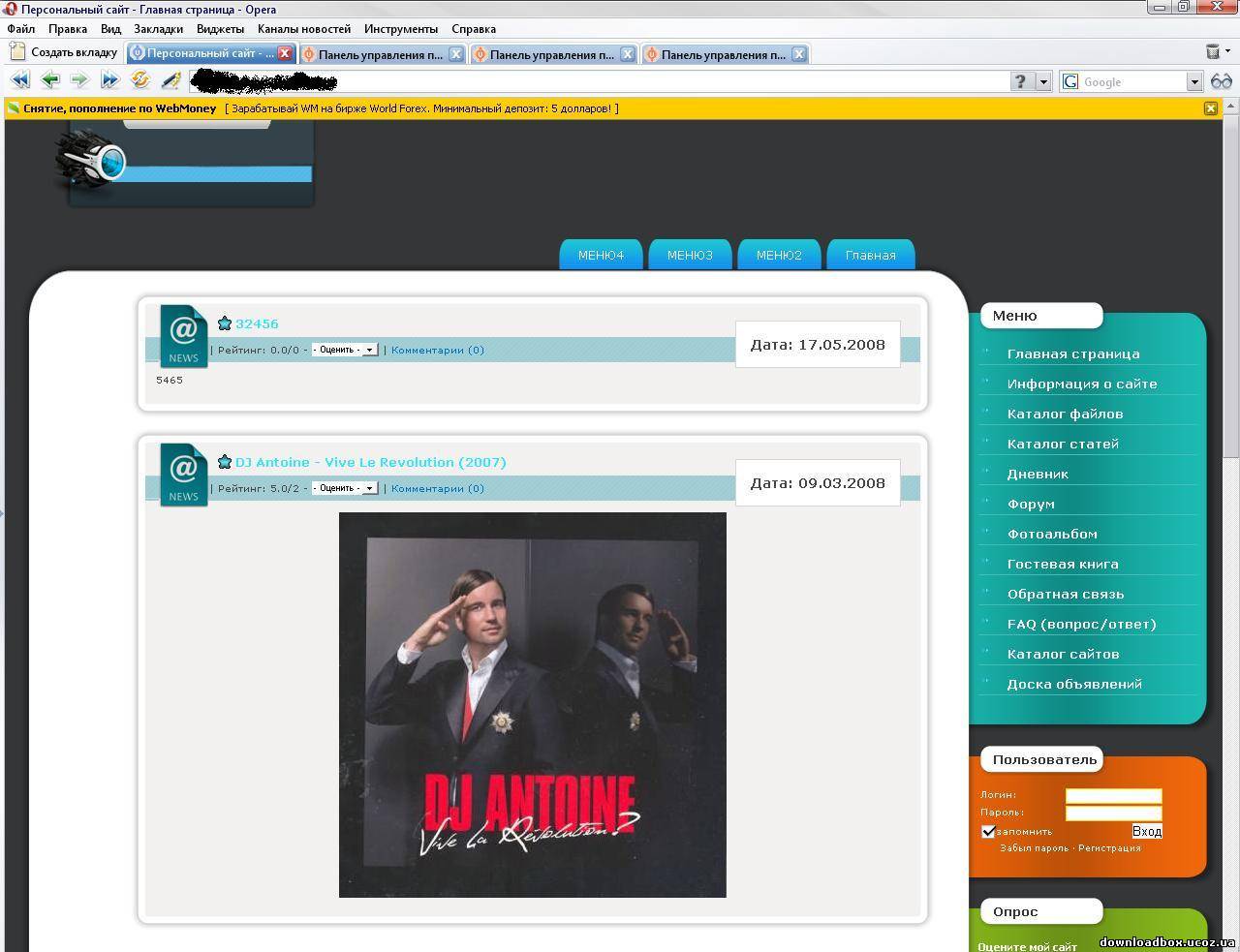Focus the Пароль input field
Image resolution: width=1240 pixels, height=952 pixels.
[x=1113, y=814]
